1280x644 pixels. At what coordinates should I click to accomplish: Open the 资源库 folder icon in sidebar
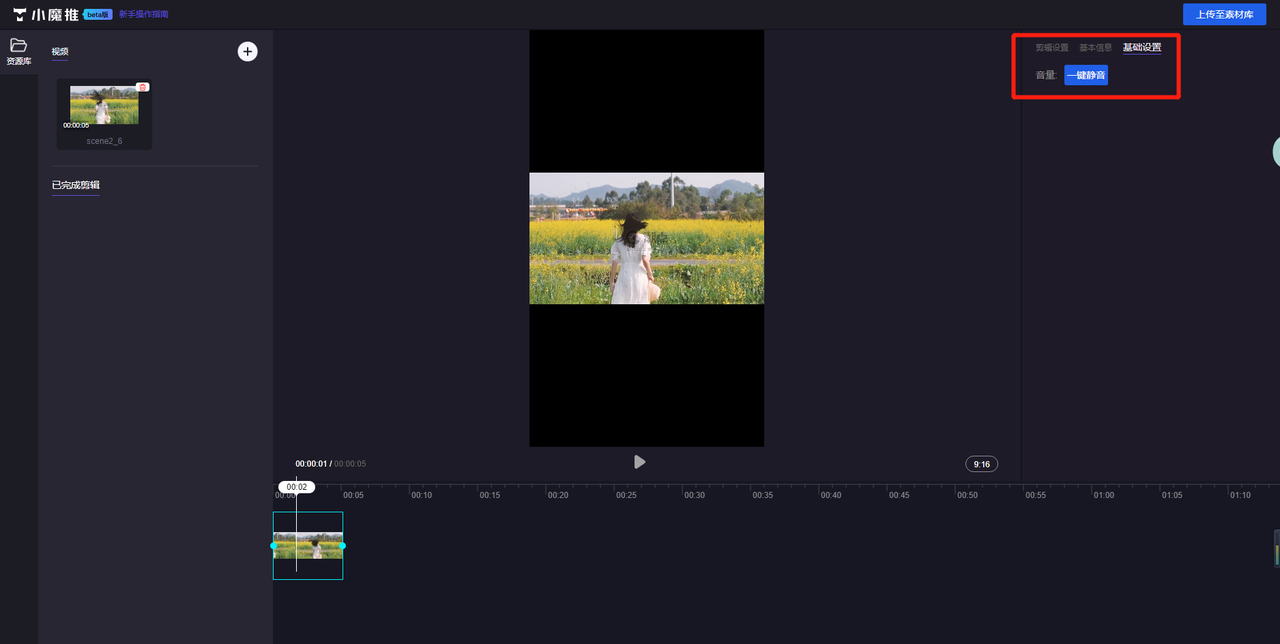(18, 45)
